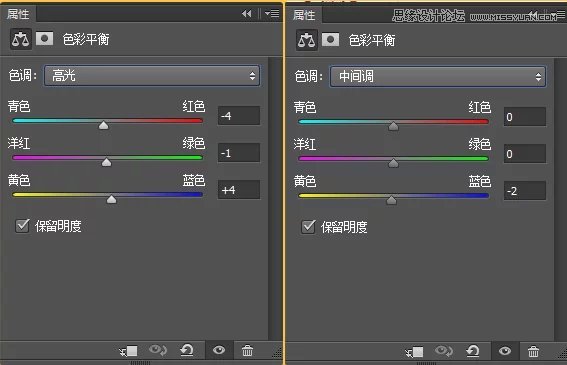Click the layer mask icon in left panel
This screenshot has width=567, height=365.
pyautogui.click(x=44, y=38)
